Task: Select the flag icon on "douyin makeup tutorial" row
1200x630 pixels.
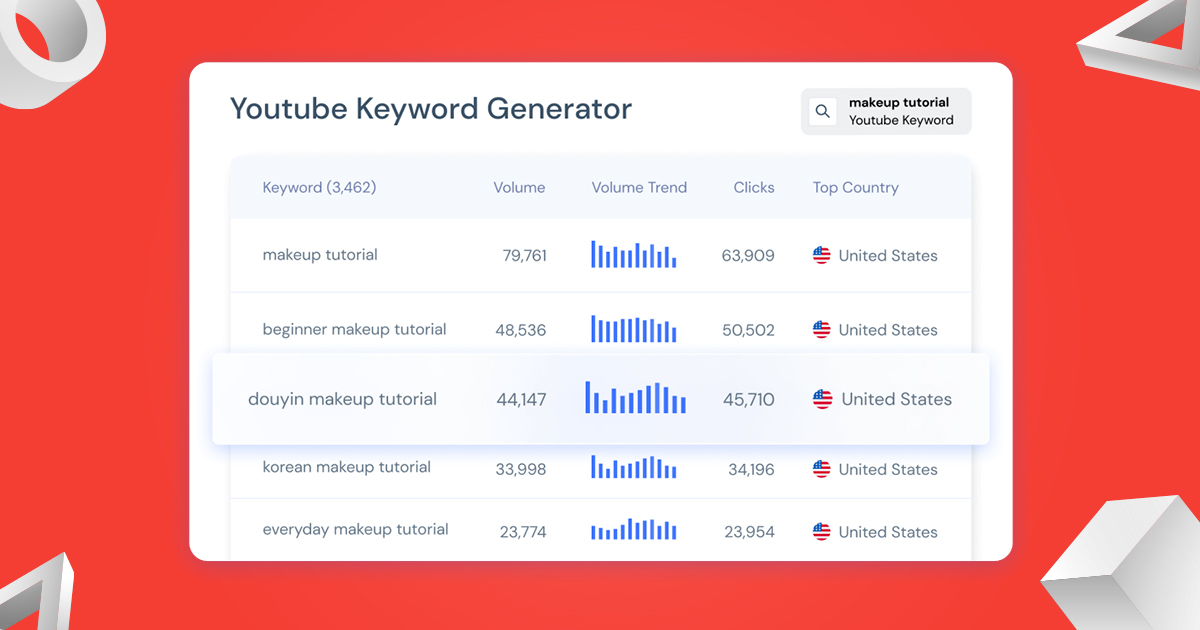Action: pos(822,398)
